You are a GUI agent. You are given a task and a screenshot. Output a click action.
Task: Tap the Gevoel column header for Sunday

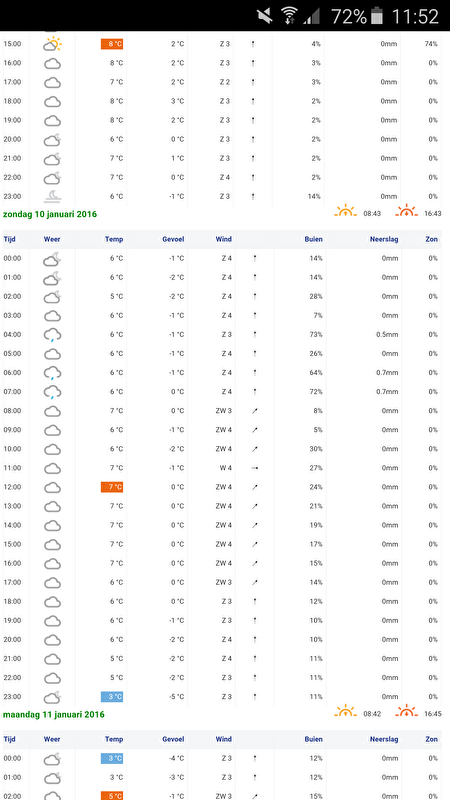click(173, 239)
